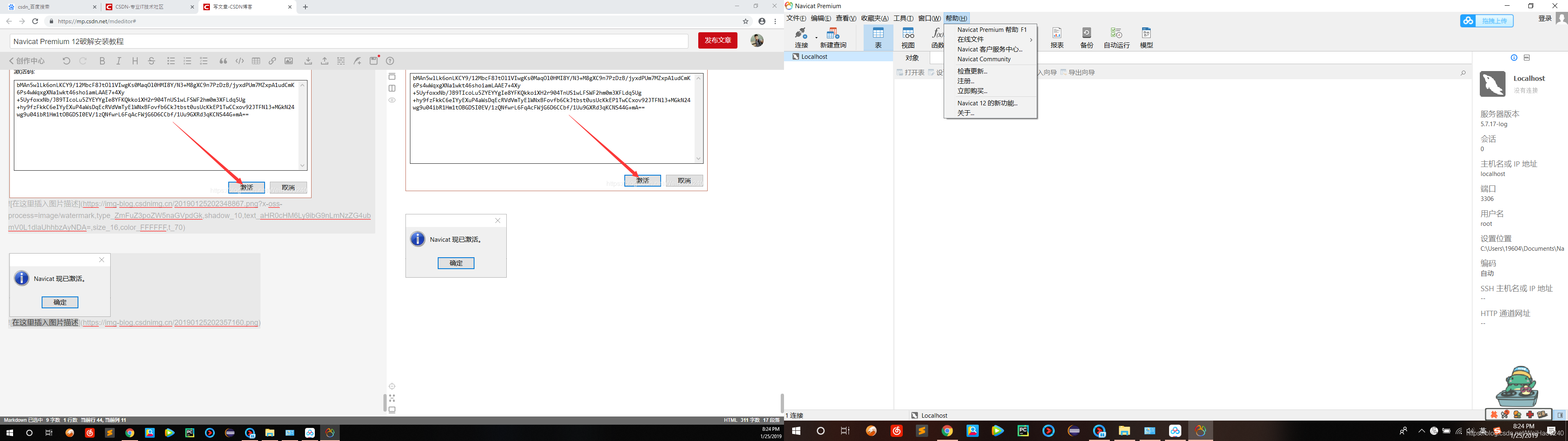Open a new browser tab
1568x441 pixels.
pyautogui.click(x=305, y=7)
